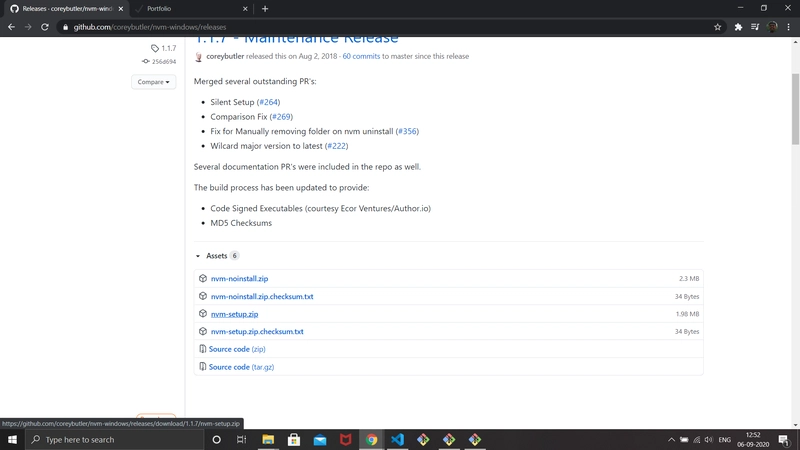Open pull request #264 link
800x450 pixels.
pos(269,102)
